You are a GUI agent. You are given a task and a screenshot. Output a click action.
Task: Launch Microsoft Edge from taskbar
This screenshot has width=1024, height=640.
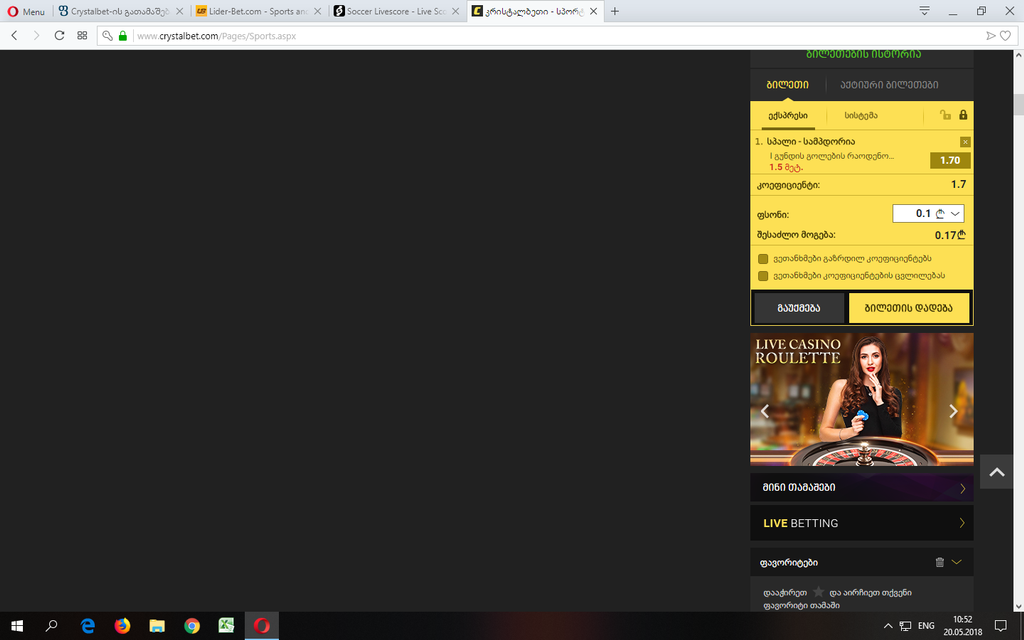tap(88, 626)
